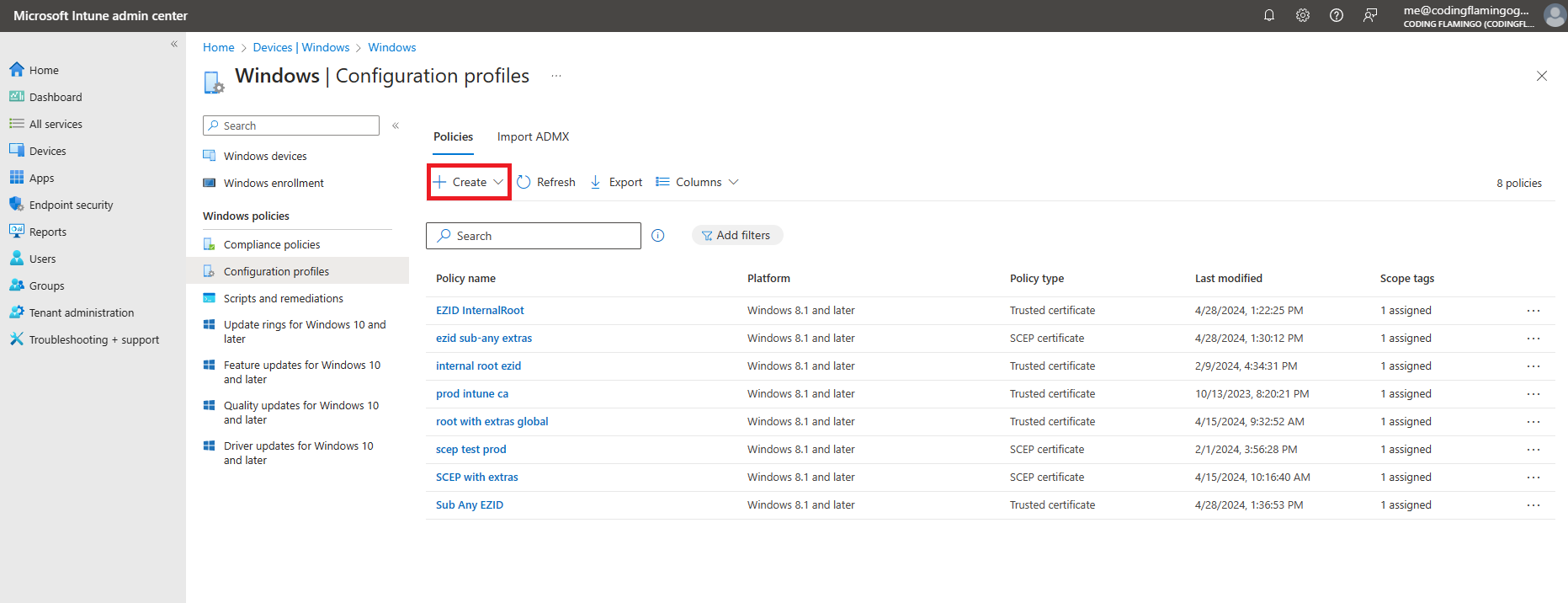Viewport: 1568px width, 603px height.
Task: Open ellipsis next to Configuration profiles title
Action: (x=556, y=76)
